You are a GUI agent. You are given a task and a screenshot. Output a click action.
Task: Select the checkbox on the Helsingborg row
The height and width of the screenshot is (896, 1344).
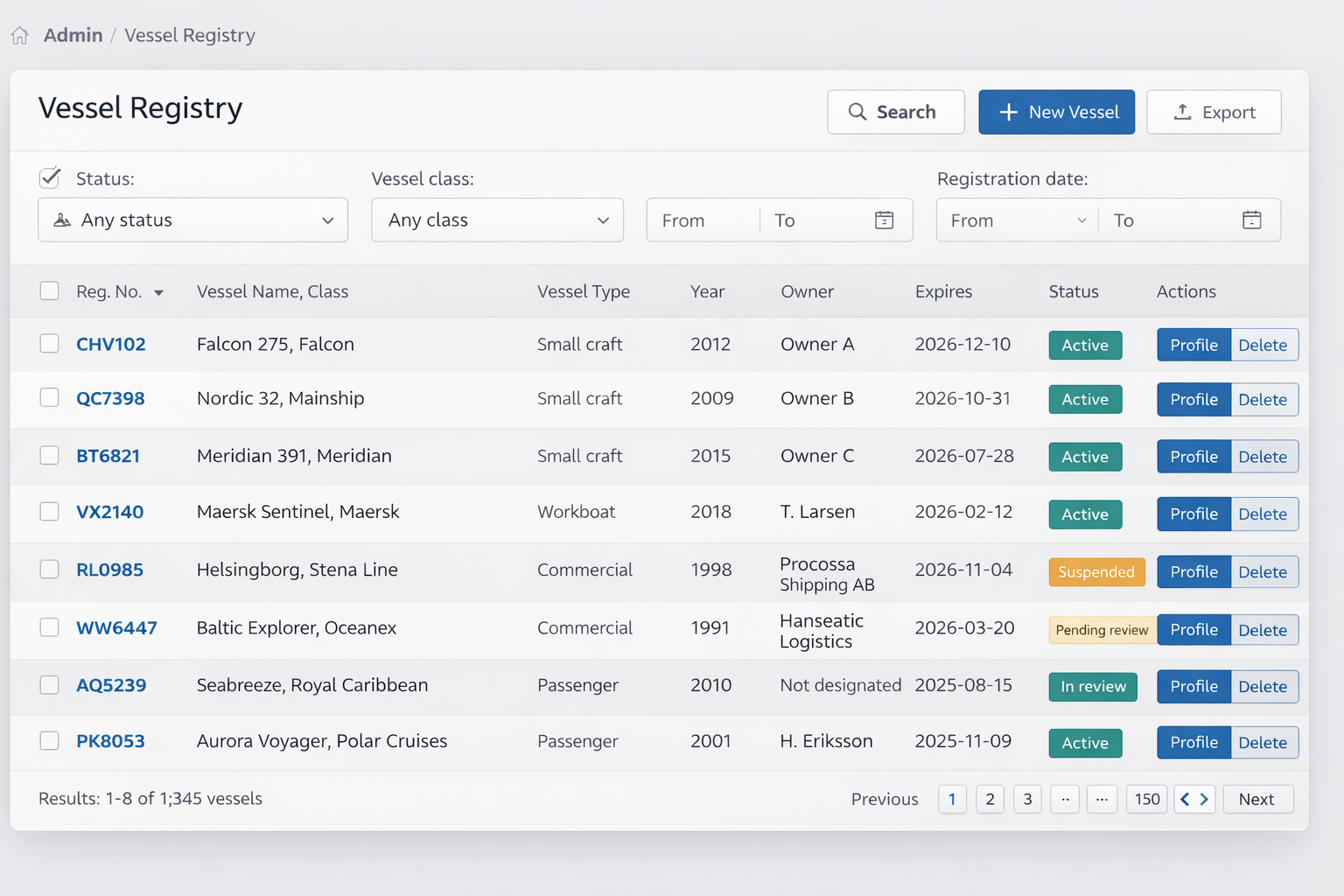[49, 569]
